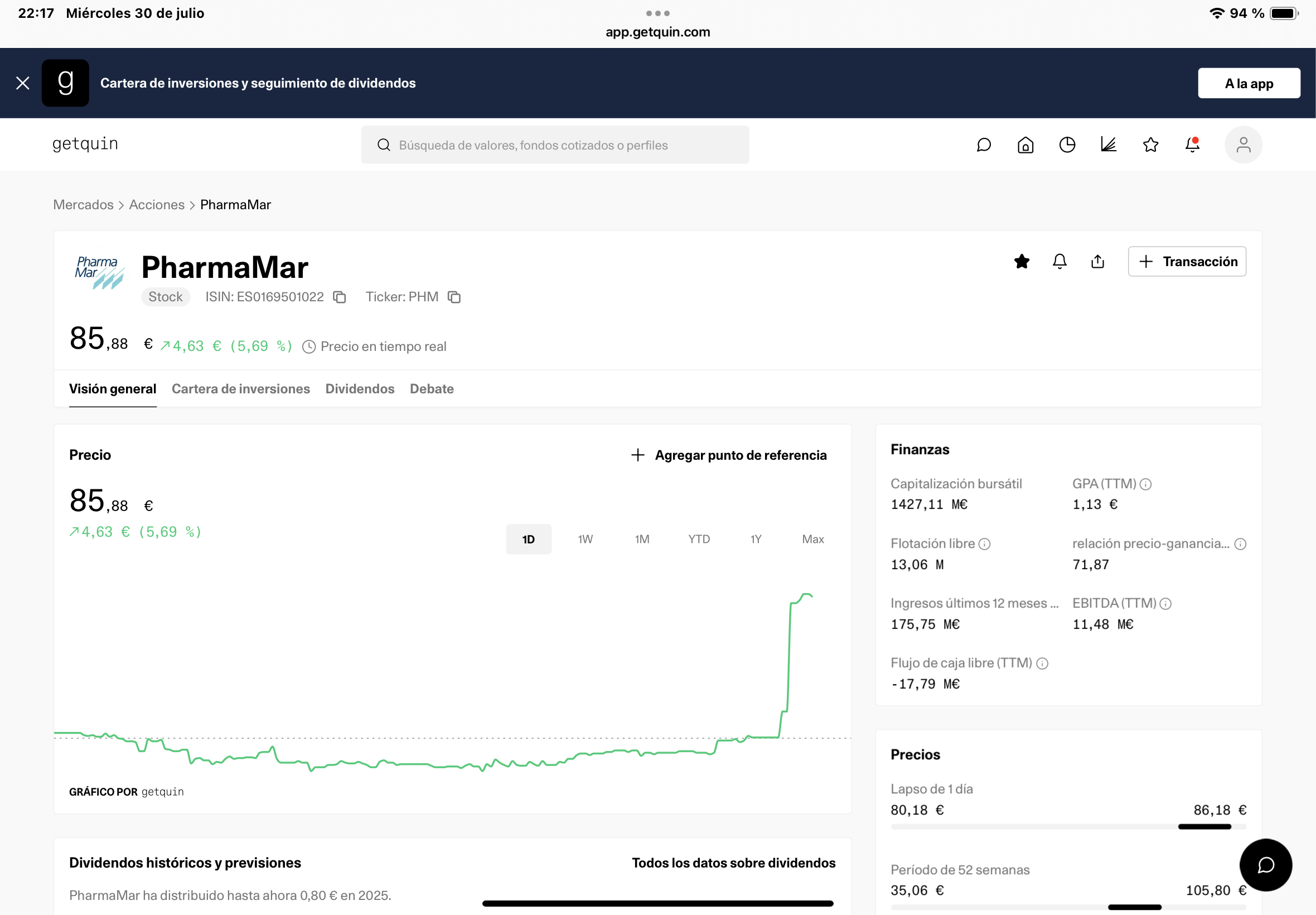Navigate to Mercados breadcrumb
The width and height of the screenshot is (1316, 915).
83,205
